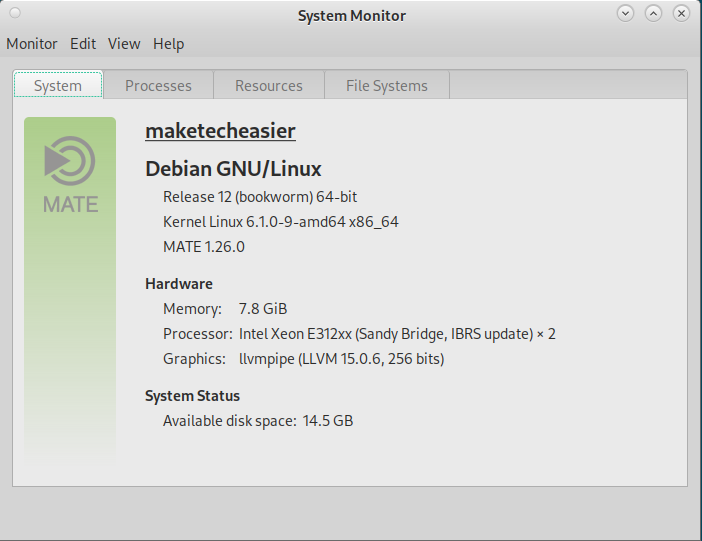Click the Kernel Linux 6.1.0-9-amd64 line
The width and height of the screenshot is (702, 541).
click(281, 222)
